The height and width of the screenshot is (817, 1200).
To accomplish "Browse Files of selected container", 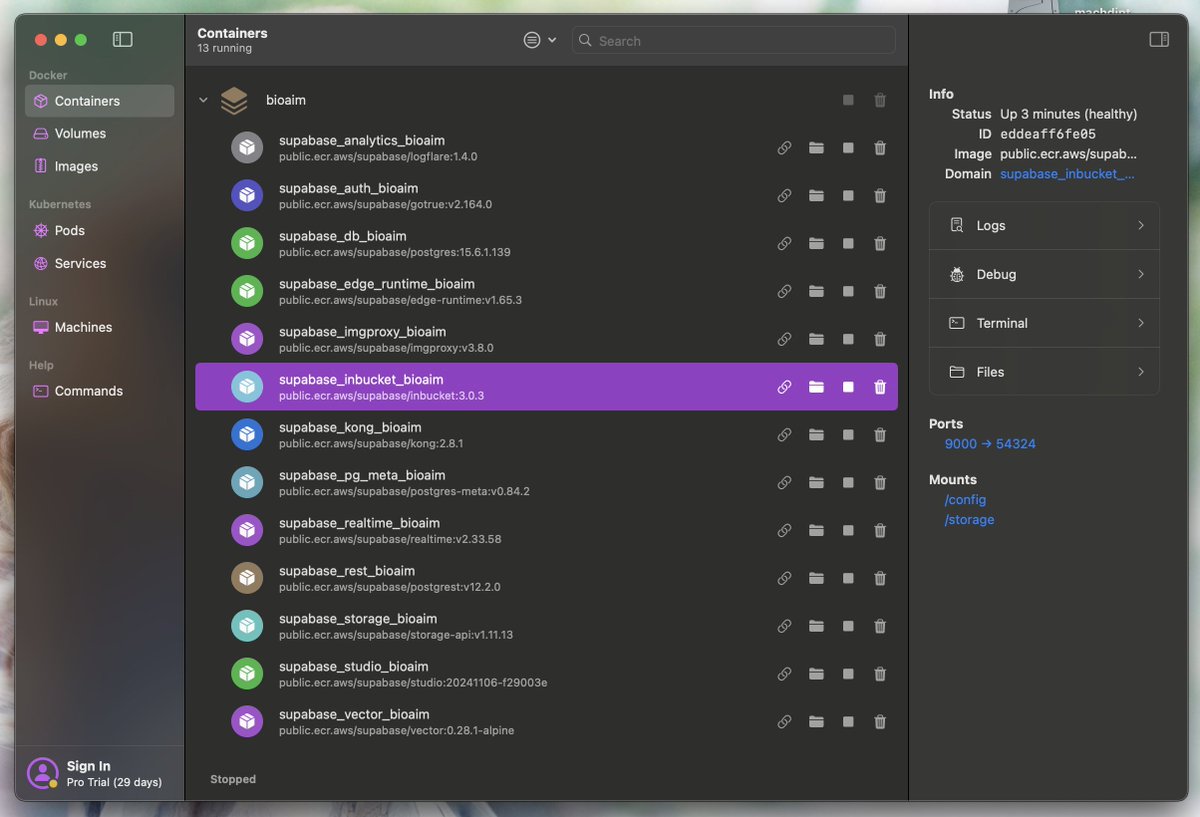I will click(x=1044, y=372).
